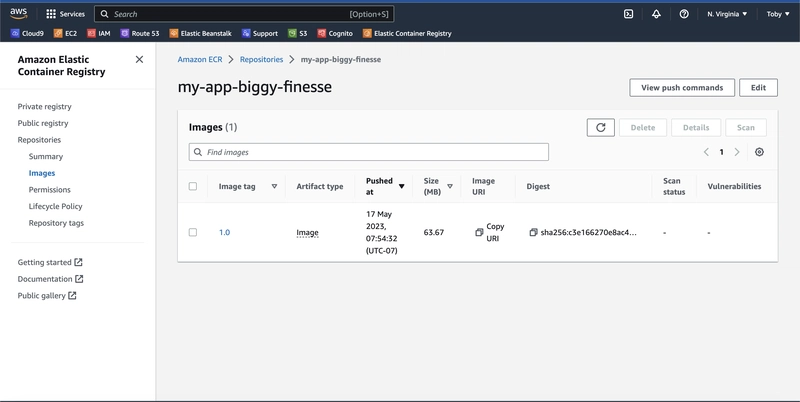Open the AWS home logo

[18, 14]
